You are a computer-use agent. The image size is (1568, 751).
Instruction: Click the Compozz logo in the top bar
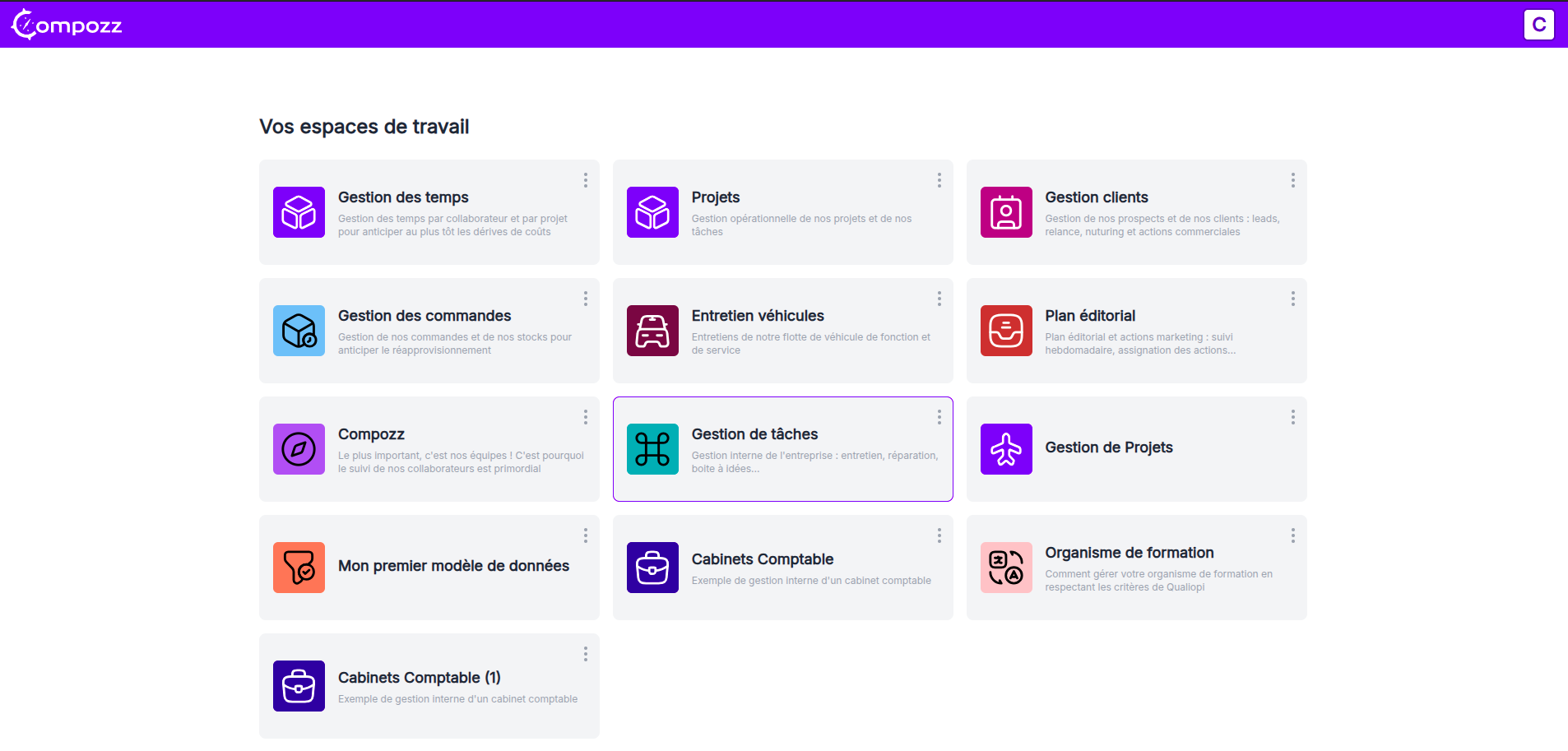coord(66,24)
